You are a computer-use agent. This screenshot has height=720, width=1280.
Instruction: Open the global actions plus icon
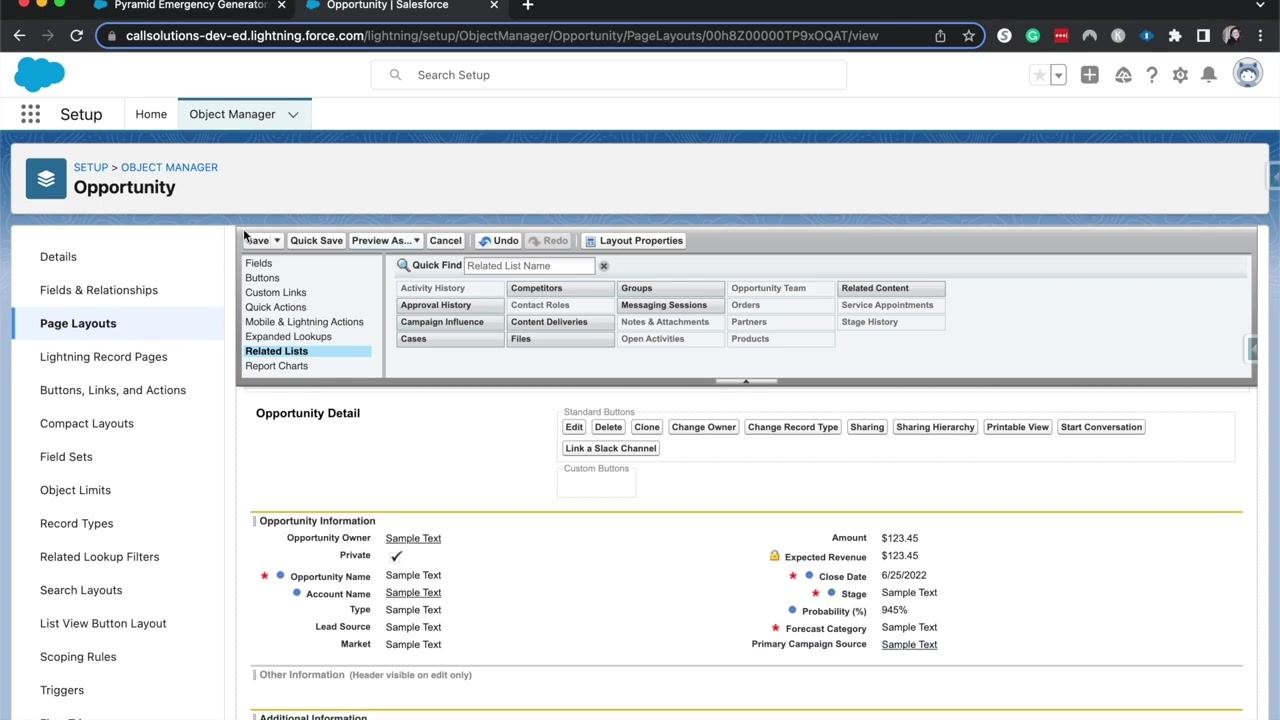click(x=1090, y=75)
